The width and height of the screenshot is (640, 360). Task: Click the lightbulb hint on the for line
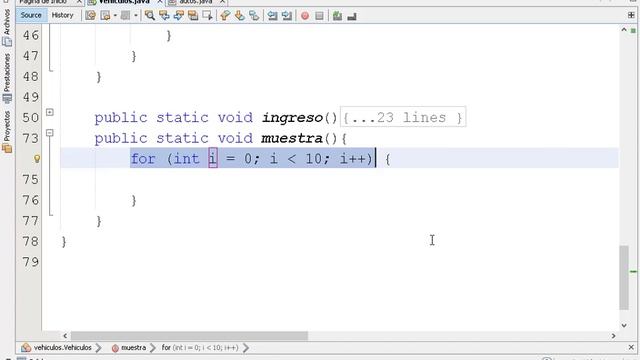[x=37, y=159]
